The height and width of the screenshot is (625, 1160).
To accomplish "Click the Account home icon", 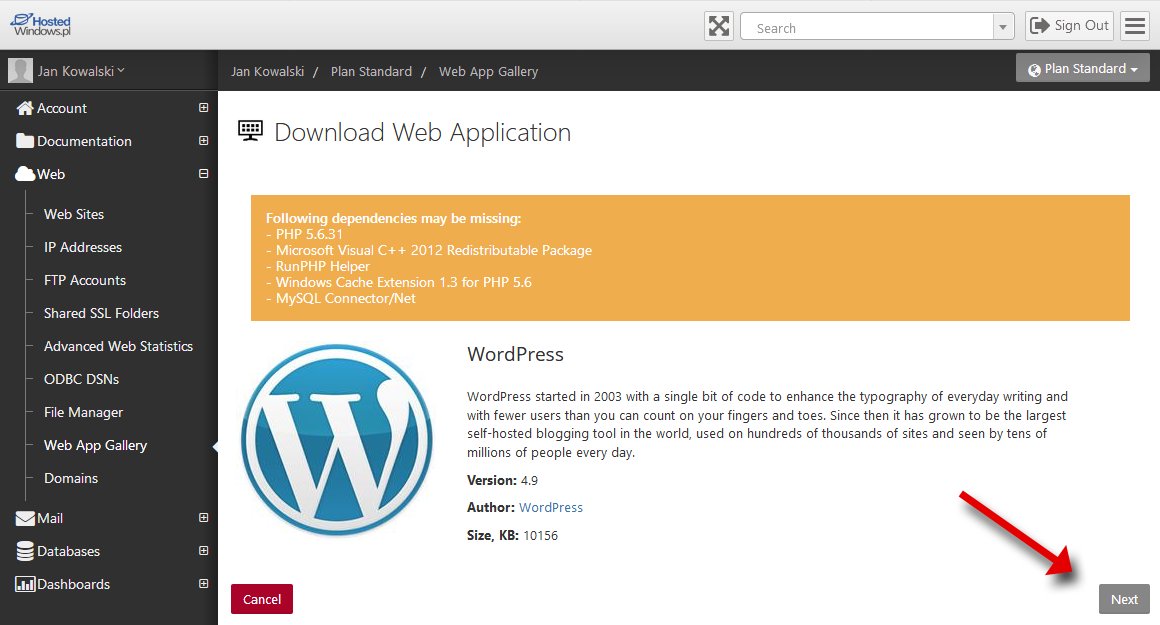I will pyautogui.click(x=24, y=108).
